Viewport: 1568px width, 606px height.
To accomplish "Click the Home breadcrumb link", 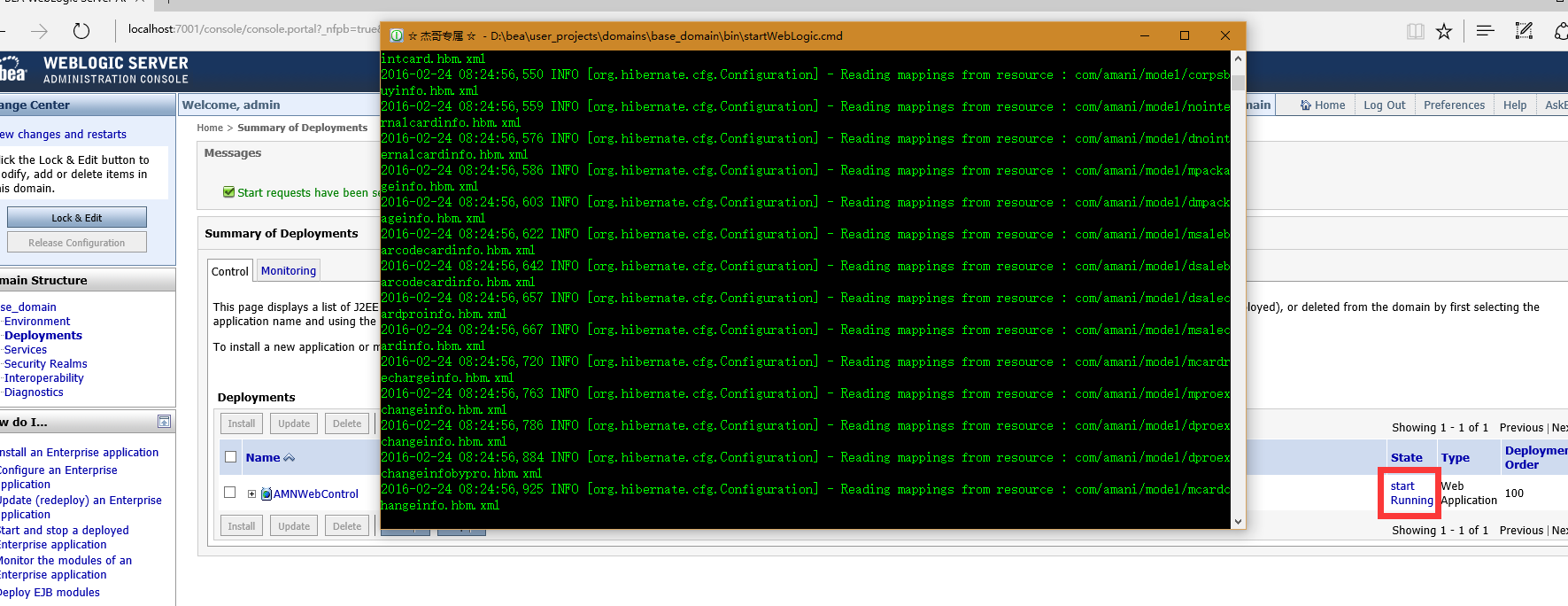I will pos(210,128).
